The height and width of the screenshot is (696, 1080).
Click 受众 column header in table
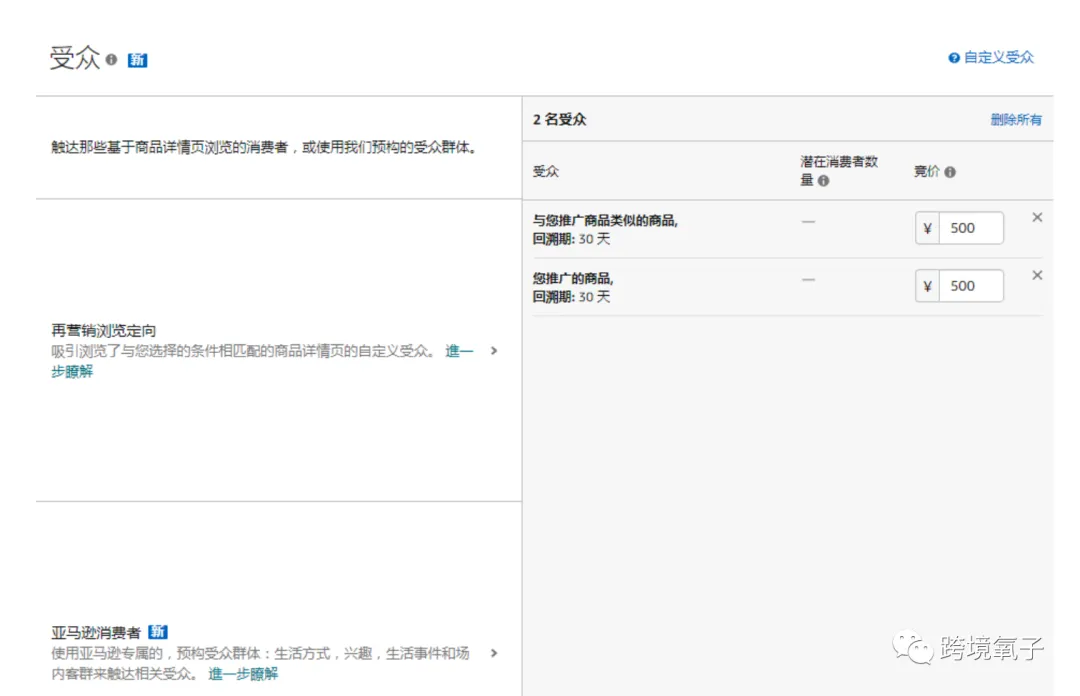click(x=546, y=172)
